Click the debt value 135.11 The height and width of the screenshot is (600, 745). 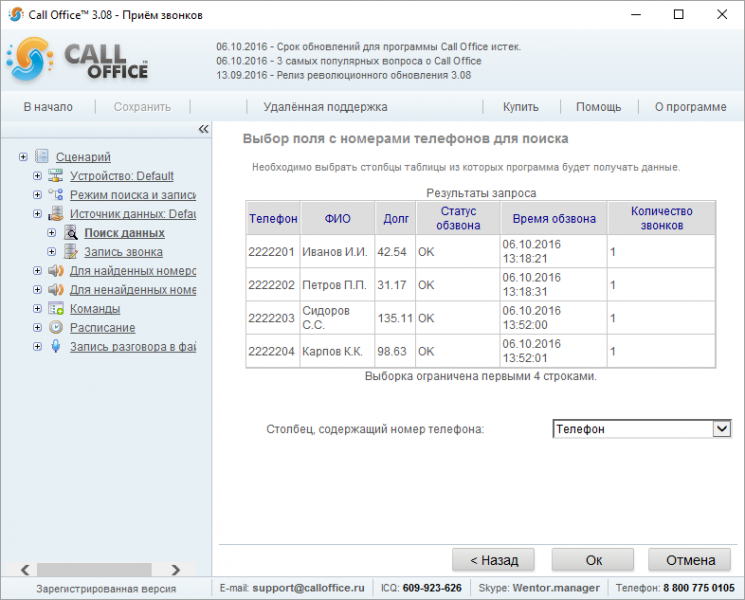click(395, 318)
